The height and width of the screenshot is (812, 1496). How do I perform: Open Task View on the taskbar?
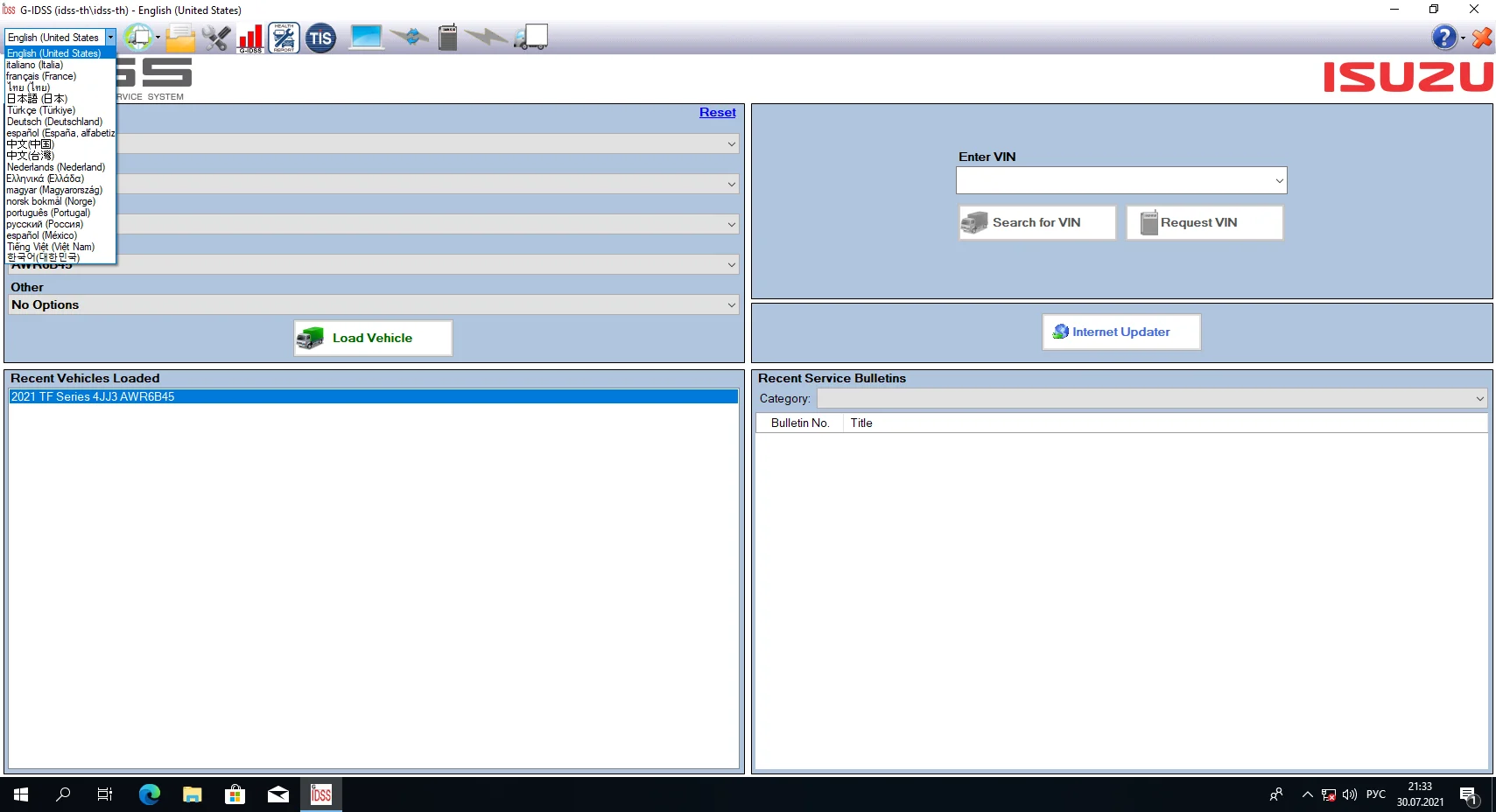(x=105, y=794)
